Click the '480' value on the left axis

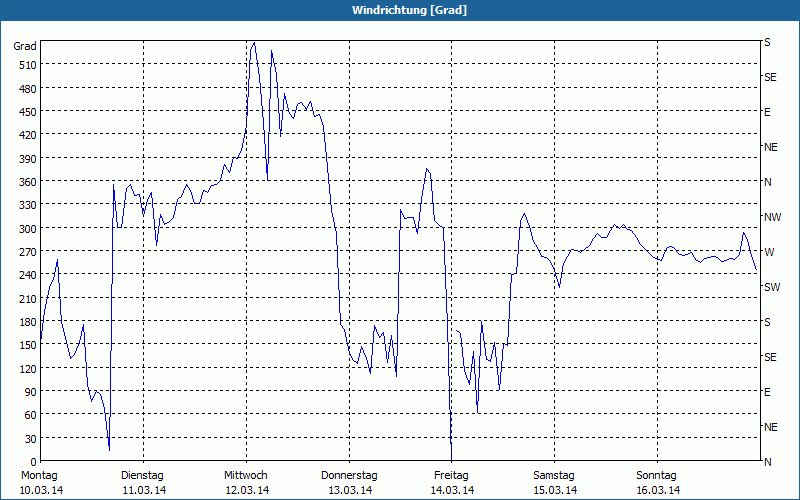click(x=28, y=89)
